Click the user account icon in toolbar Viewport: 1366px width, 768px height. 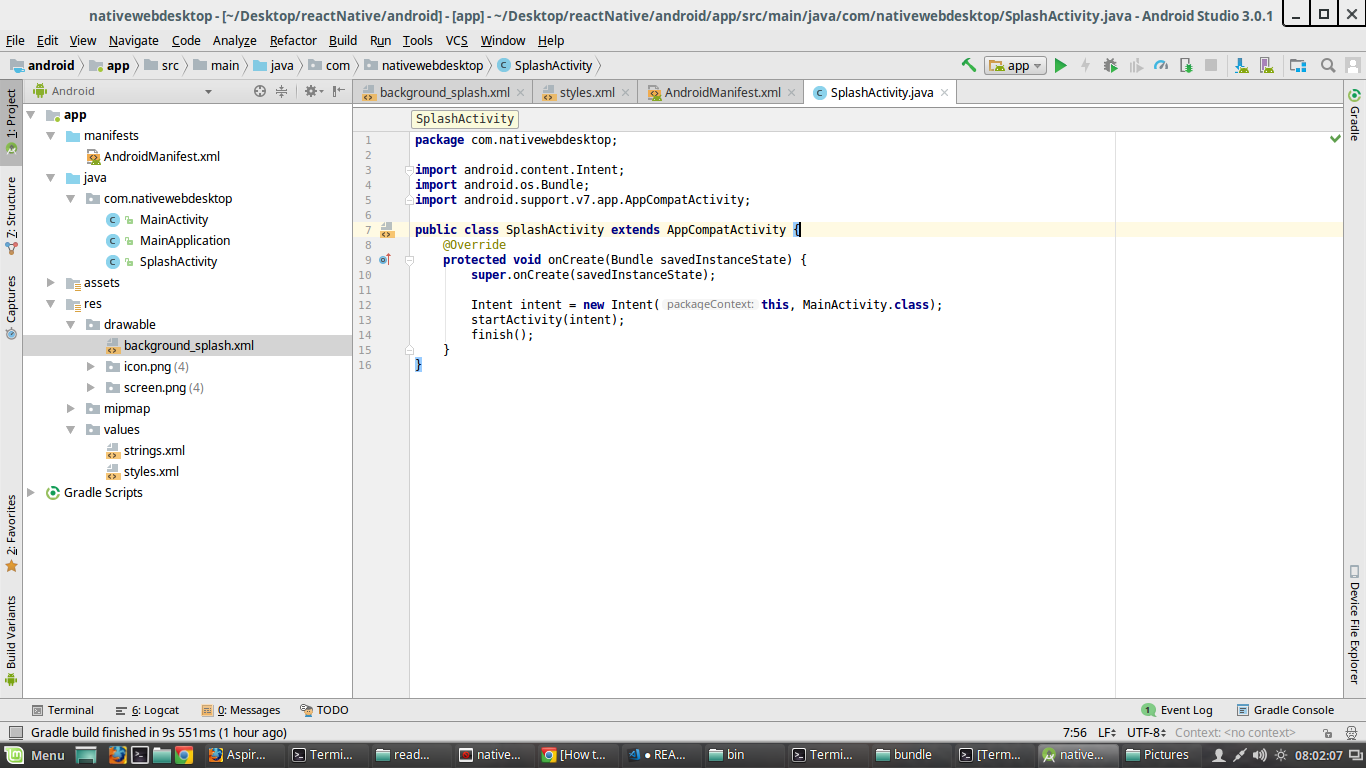[x=1353, y=65]
